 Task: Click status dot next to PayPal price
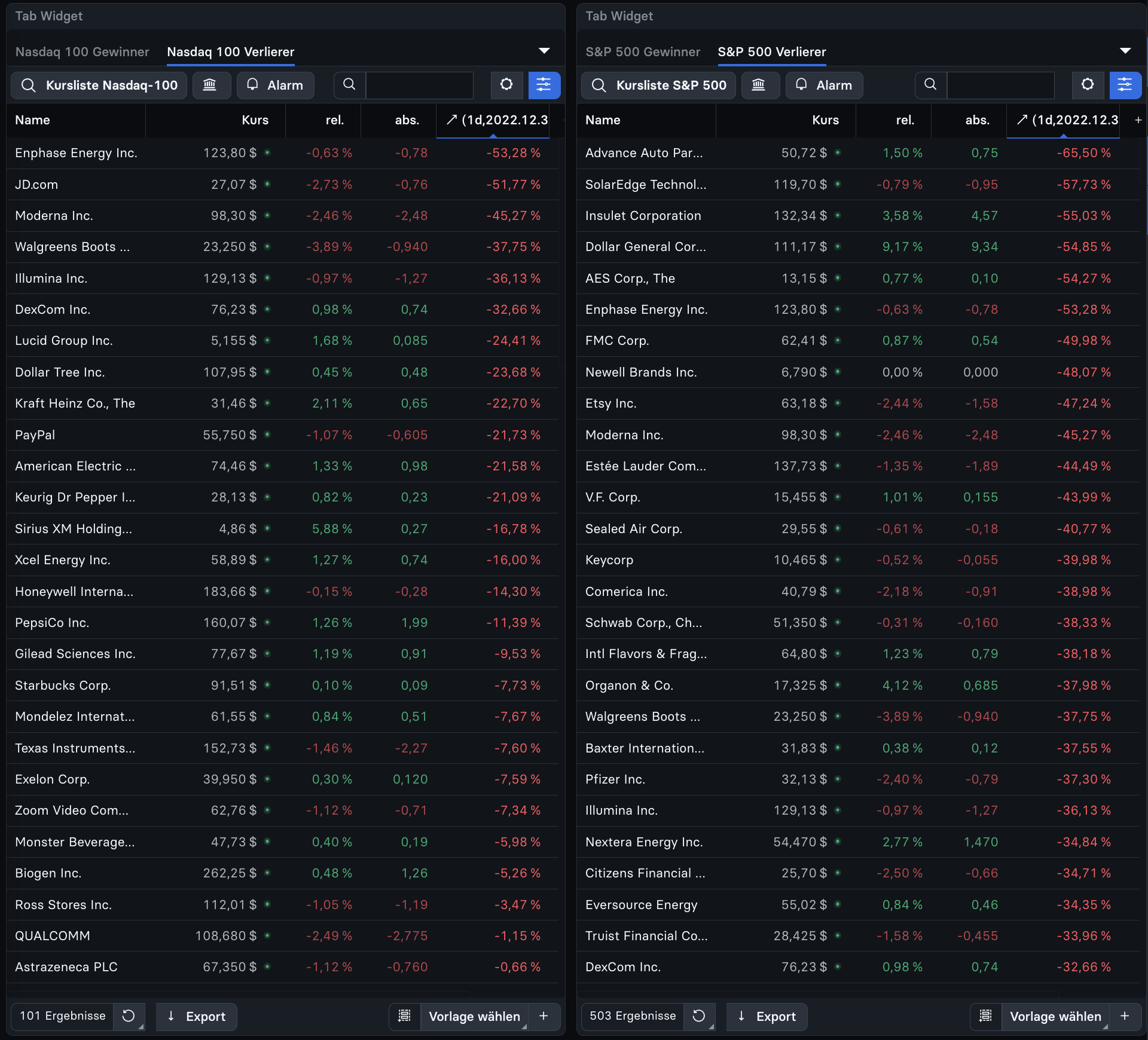(267, 435)
